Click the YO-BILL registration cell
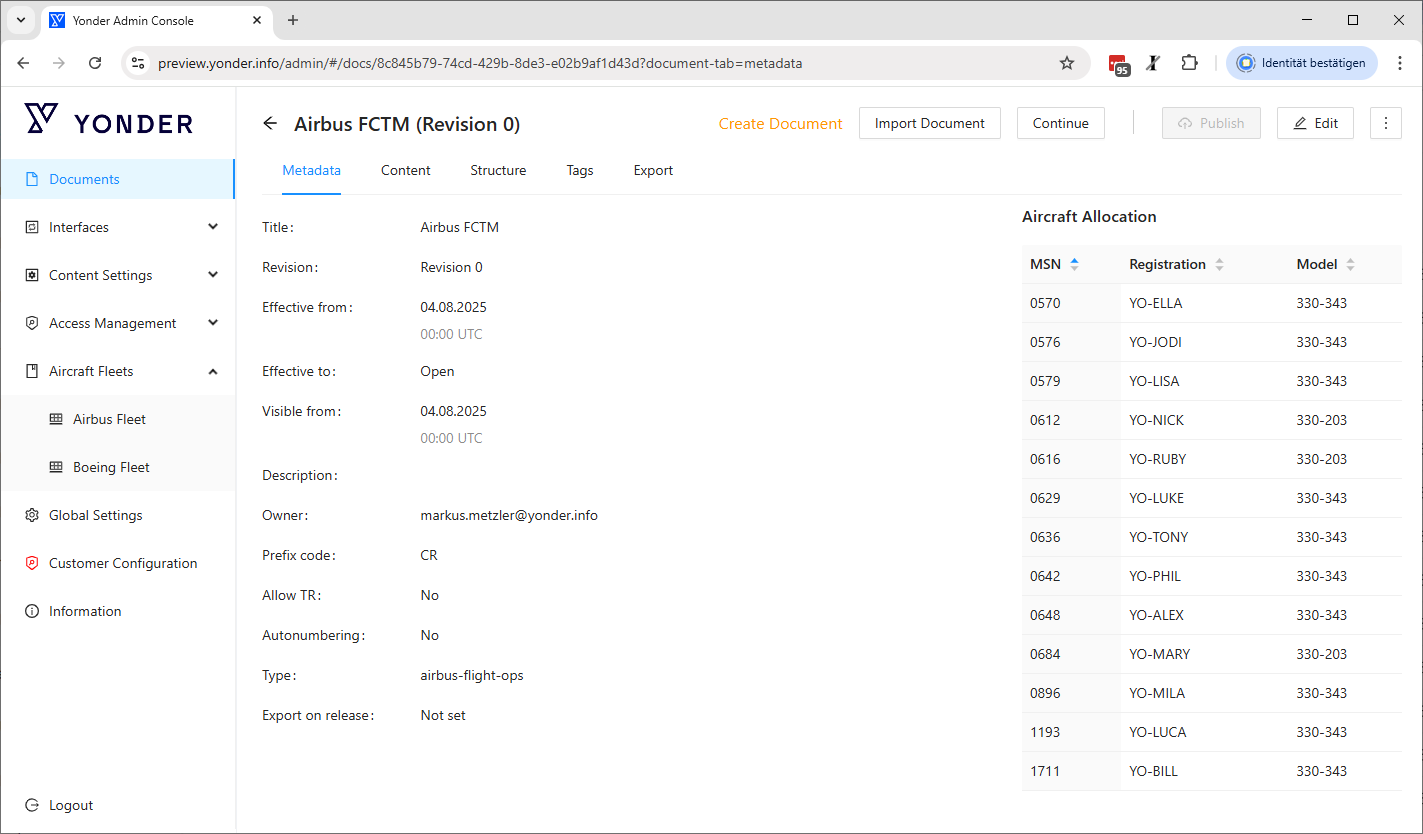This screenshot has height=834, width=1423. pos(1204,771)
